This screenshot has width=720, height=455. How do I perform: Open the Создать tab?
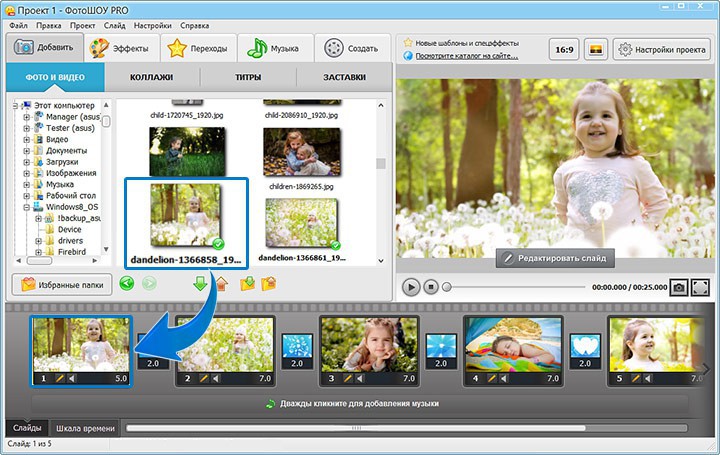352,48
